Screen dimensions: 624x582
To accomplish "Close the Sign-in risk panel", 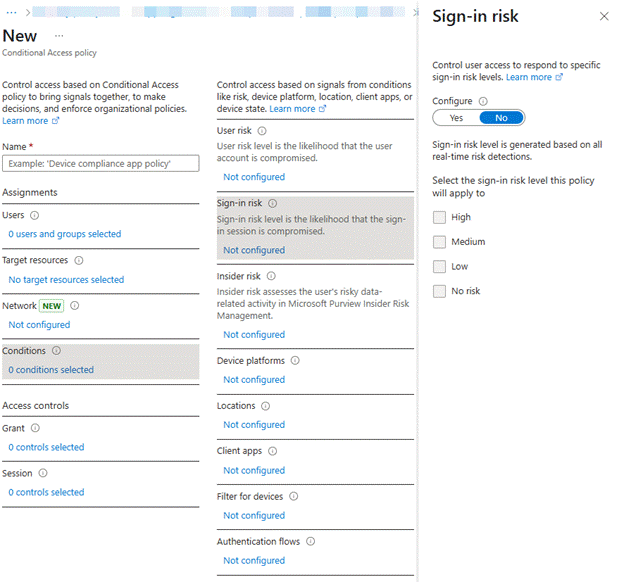I will click(603, 17).
